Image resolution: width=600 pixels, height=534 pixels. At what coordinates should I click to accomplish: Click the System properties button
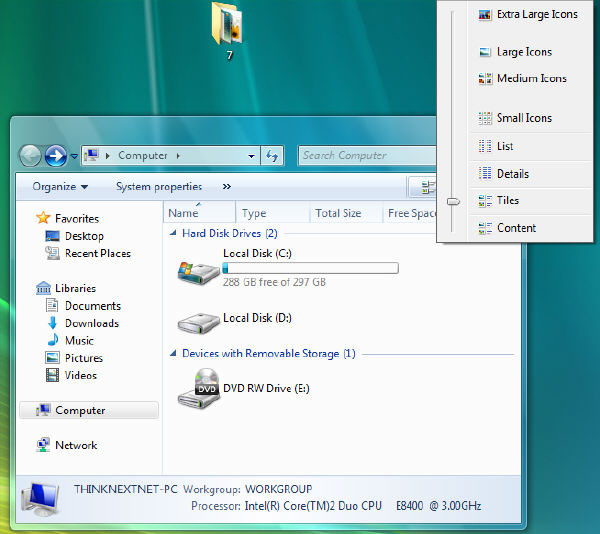pyautogui.click(x=158, y=186)
